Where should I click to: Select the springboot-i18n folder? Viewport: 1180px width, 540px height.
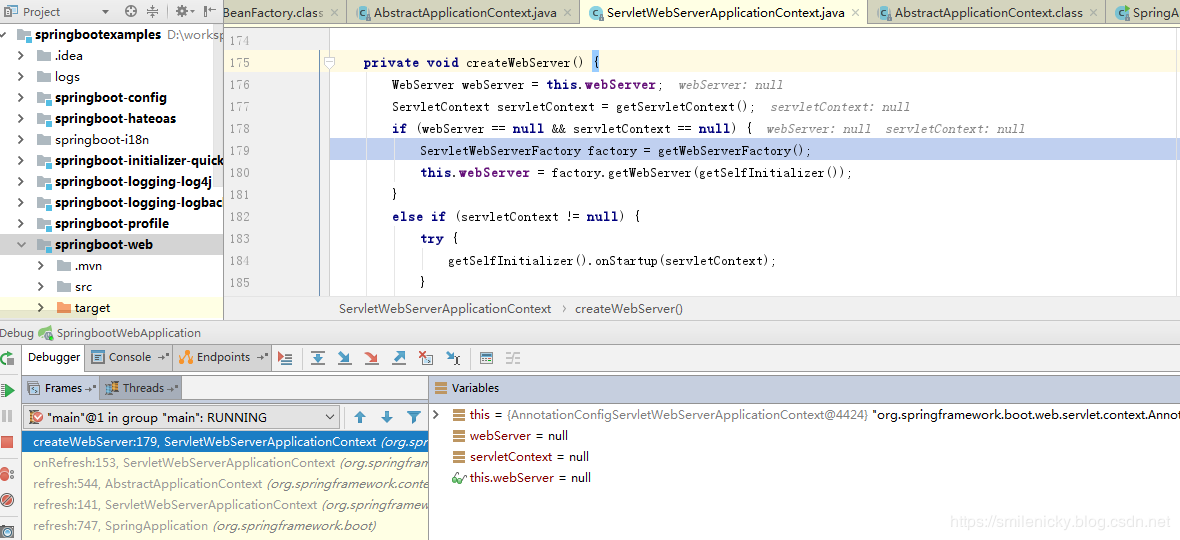tap(111, 140)
